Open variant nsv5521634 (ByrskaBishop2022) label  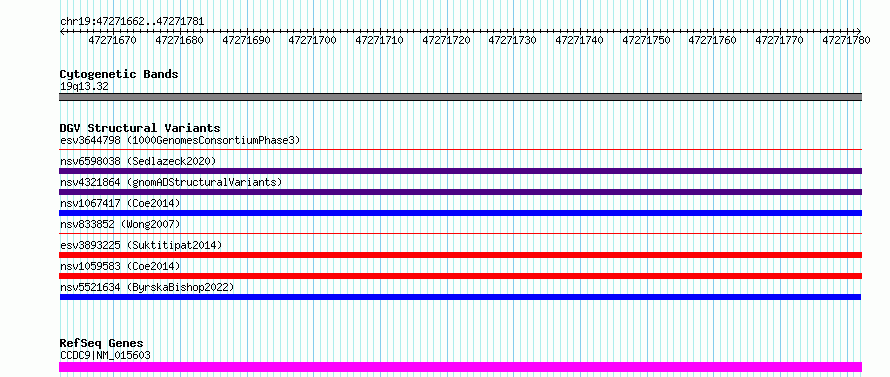click(147, 287)
